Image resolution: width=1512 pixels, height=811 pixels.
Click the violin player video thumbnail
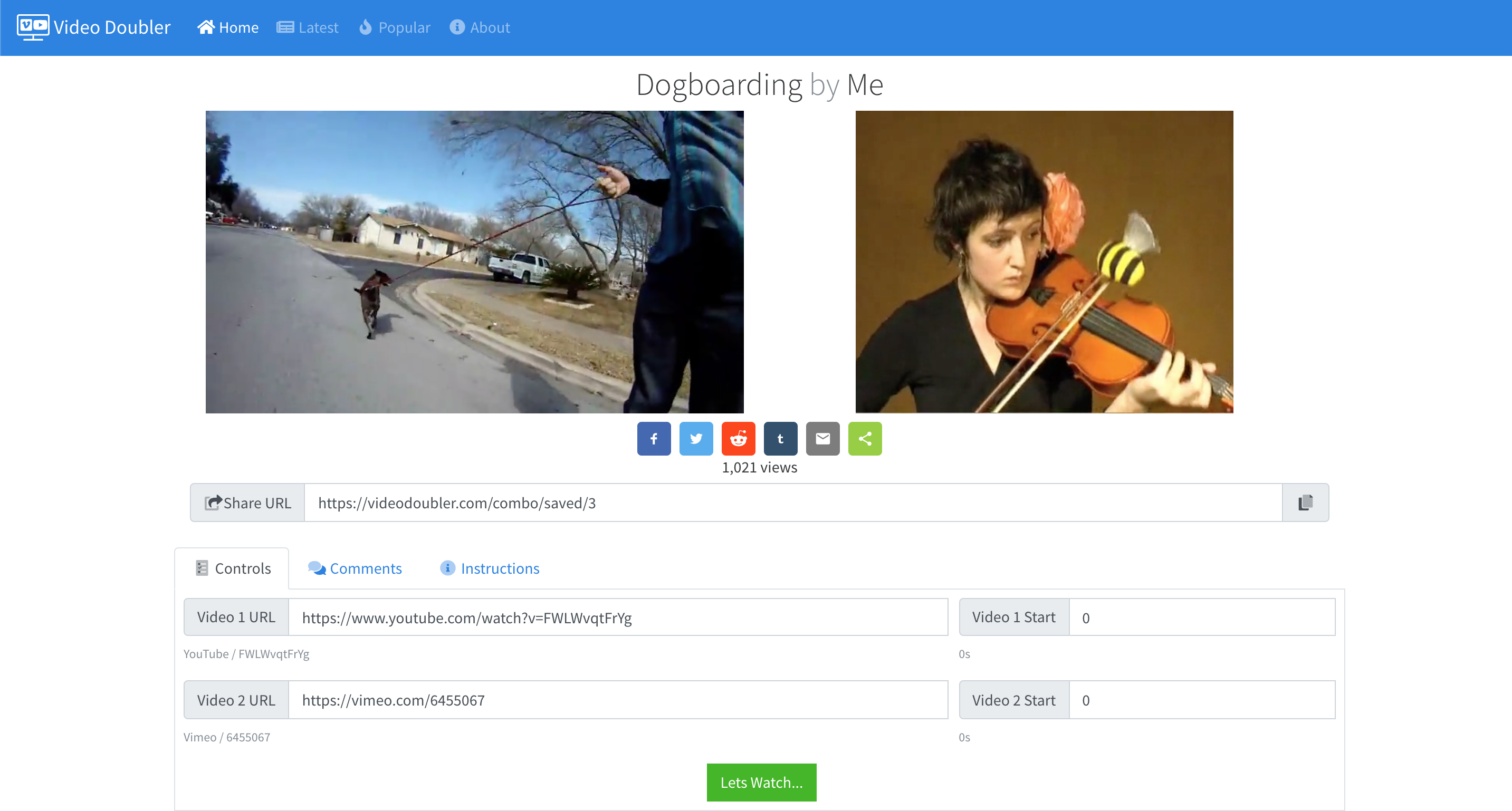point(1044,262)
